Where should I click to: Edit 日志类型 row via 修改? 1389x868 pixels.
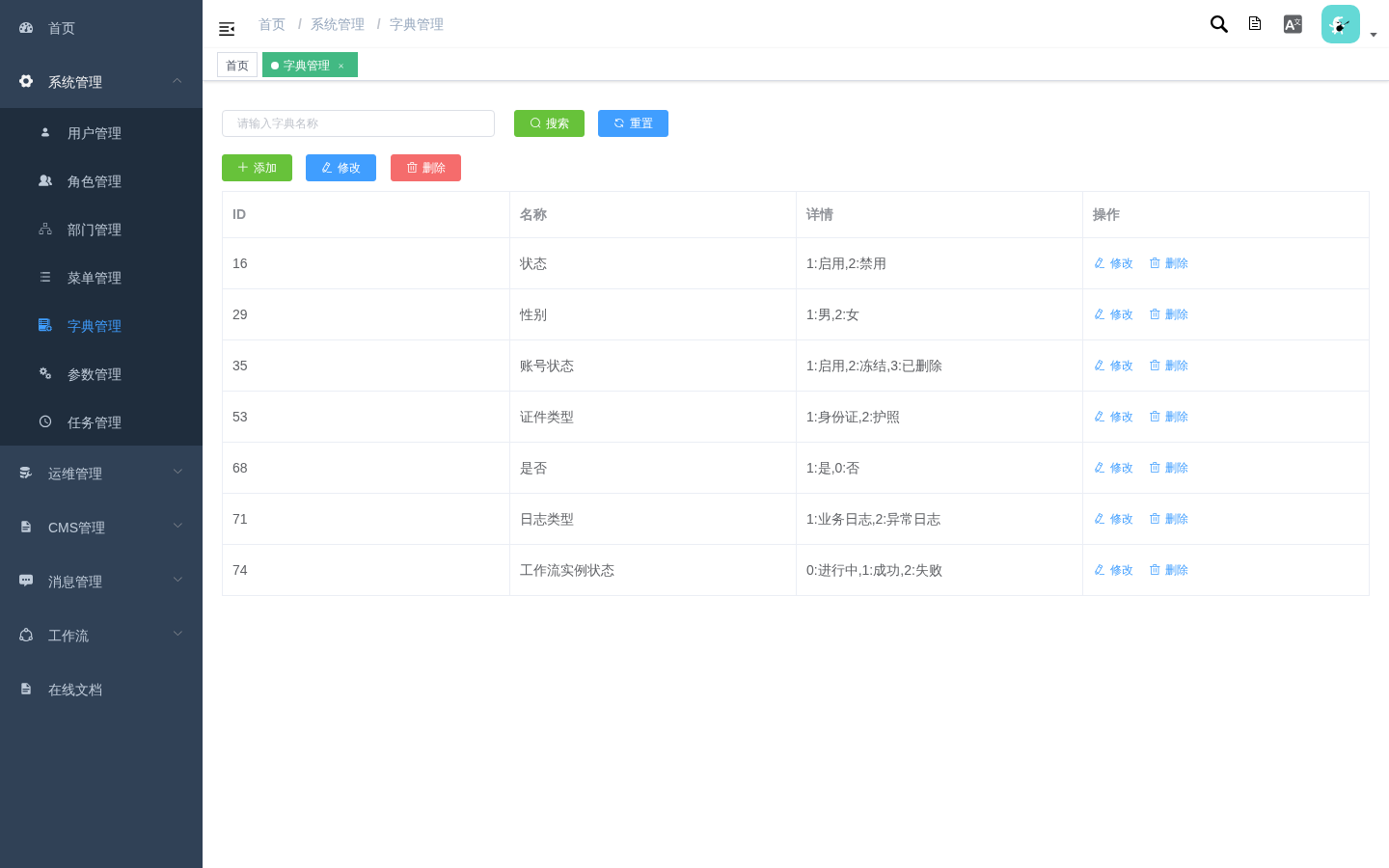tap(1113, 519)
